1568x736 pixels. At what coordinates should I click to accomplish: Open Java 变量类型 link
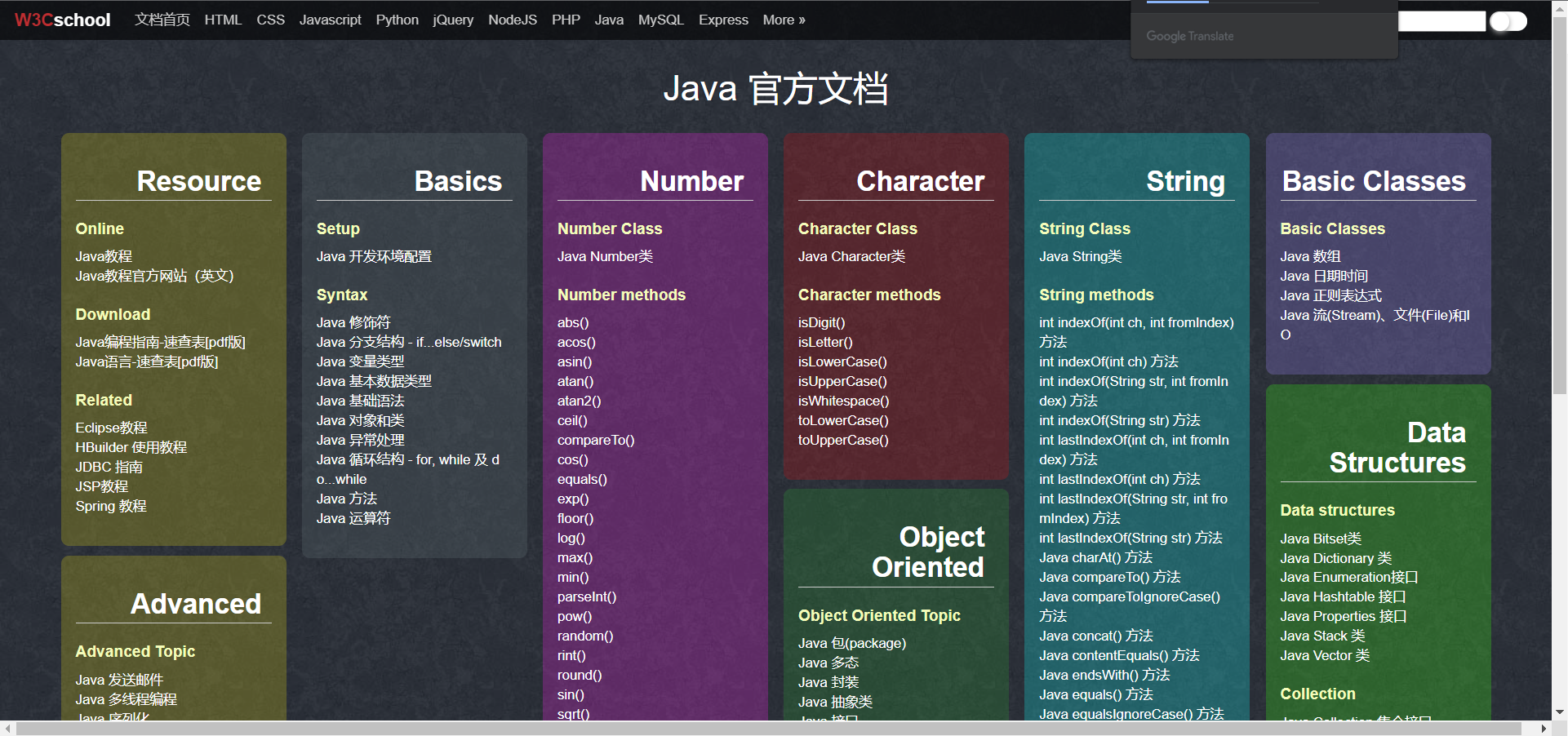[360, 361]
